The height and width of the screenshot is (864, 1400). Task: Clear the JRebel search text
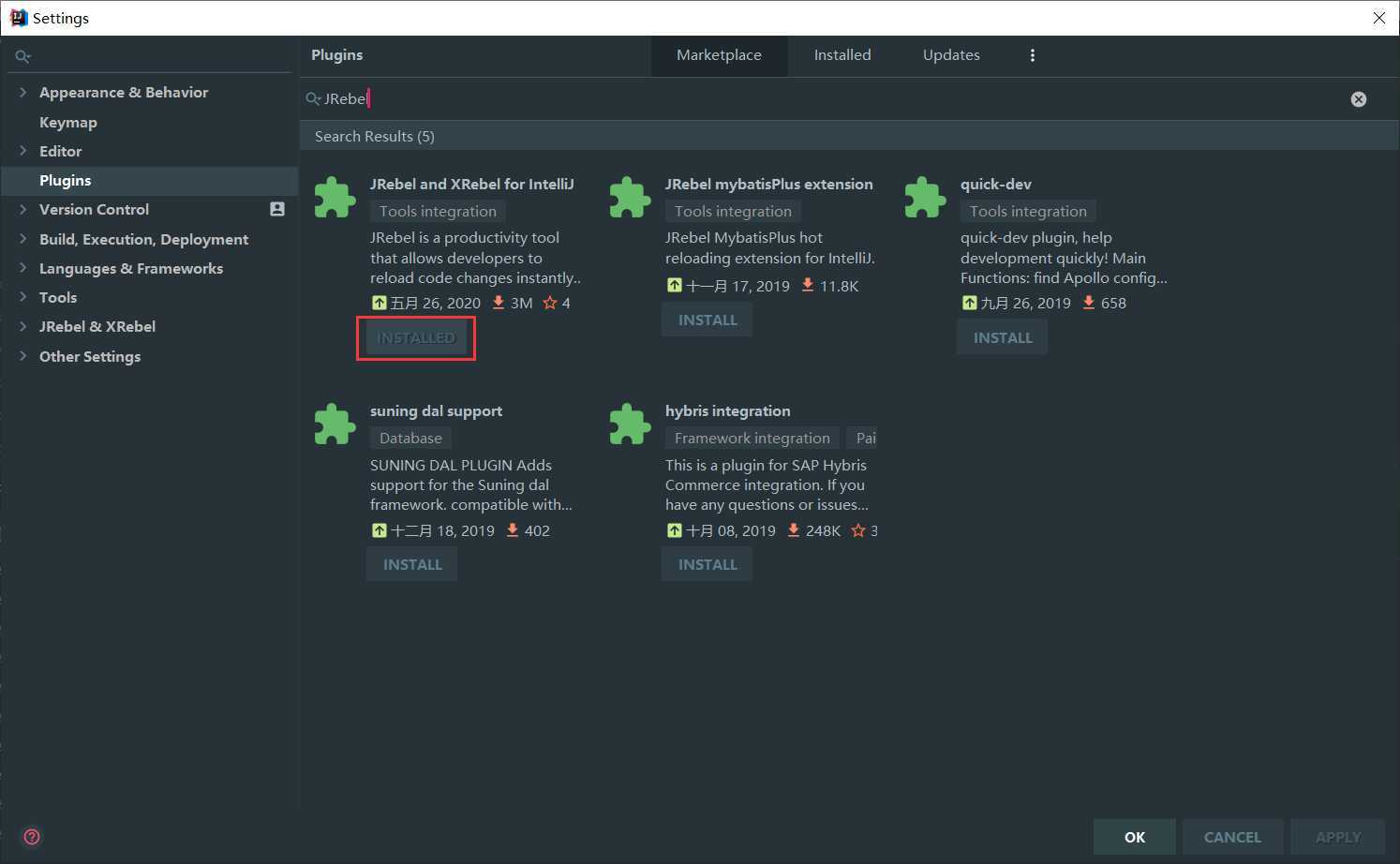click(1358, 99)
